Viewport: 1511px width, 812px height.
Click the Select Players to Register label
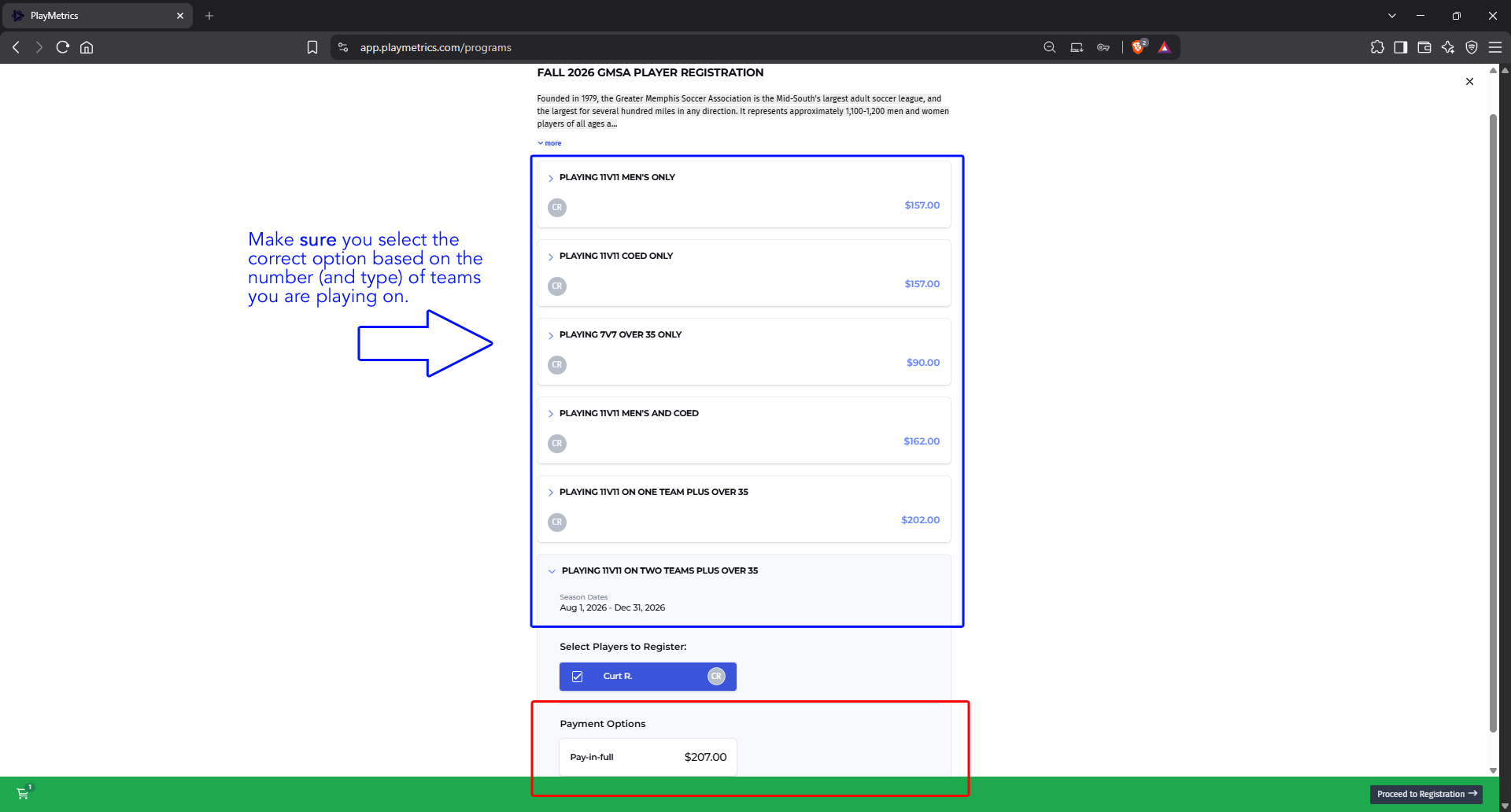pyautogui.click(x=623, y=647)
